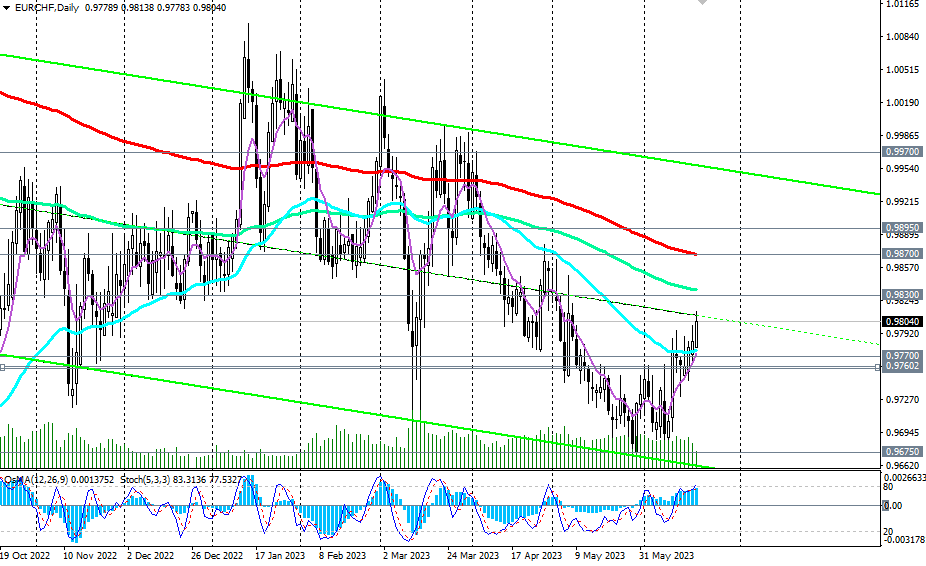The image size is (926, 566).
Task: Click the 31 May 2023 date label
Action: [667, 553]
